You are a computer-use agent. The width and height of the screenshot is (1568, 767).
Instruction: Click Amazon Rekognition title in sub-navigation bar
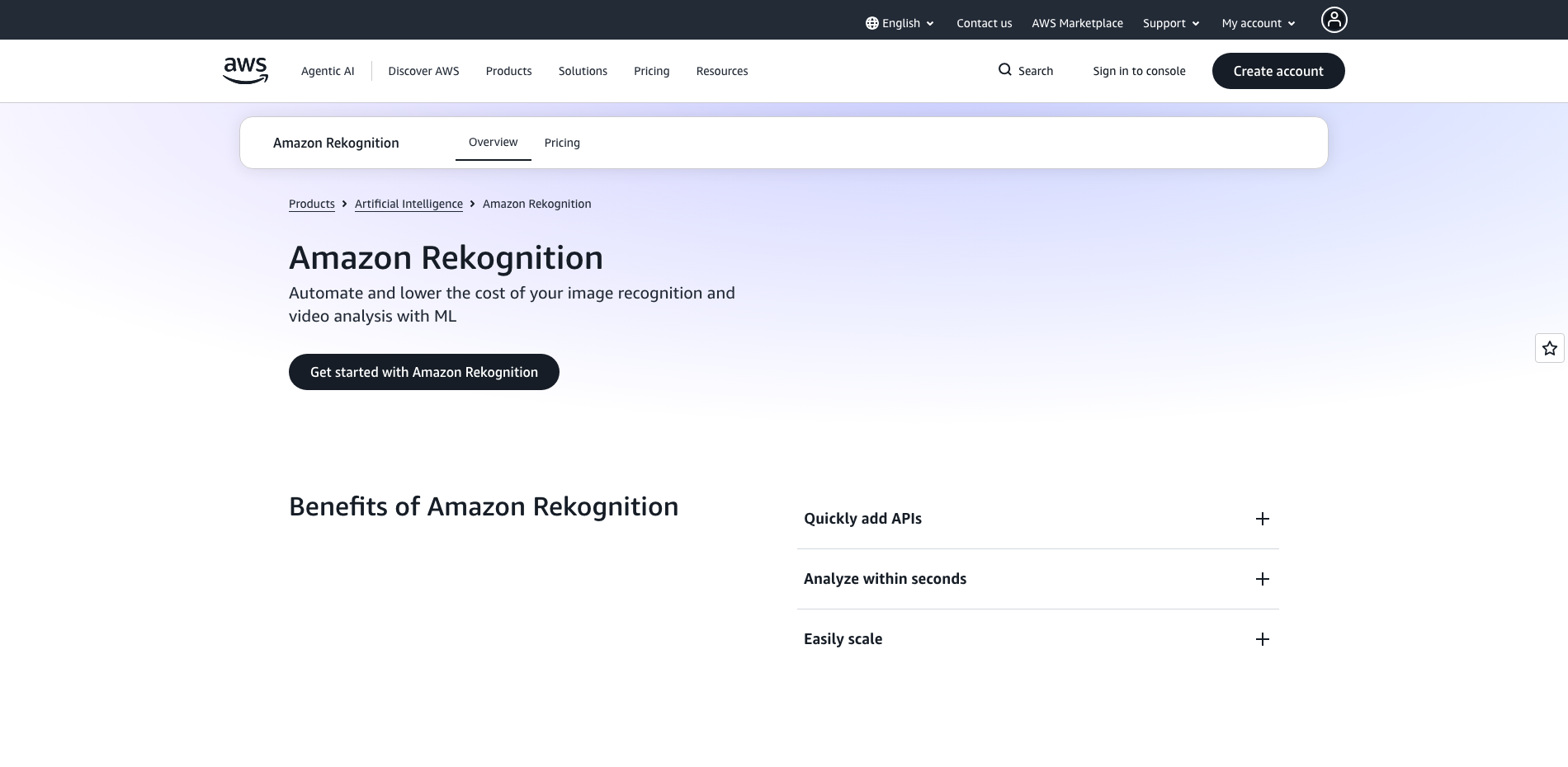point(336,143)
